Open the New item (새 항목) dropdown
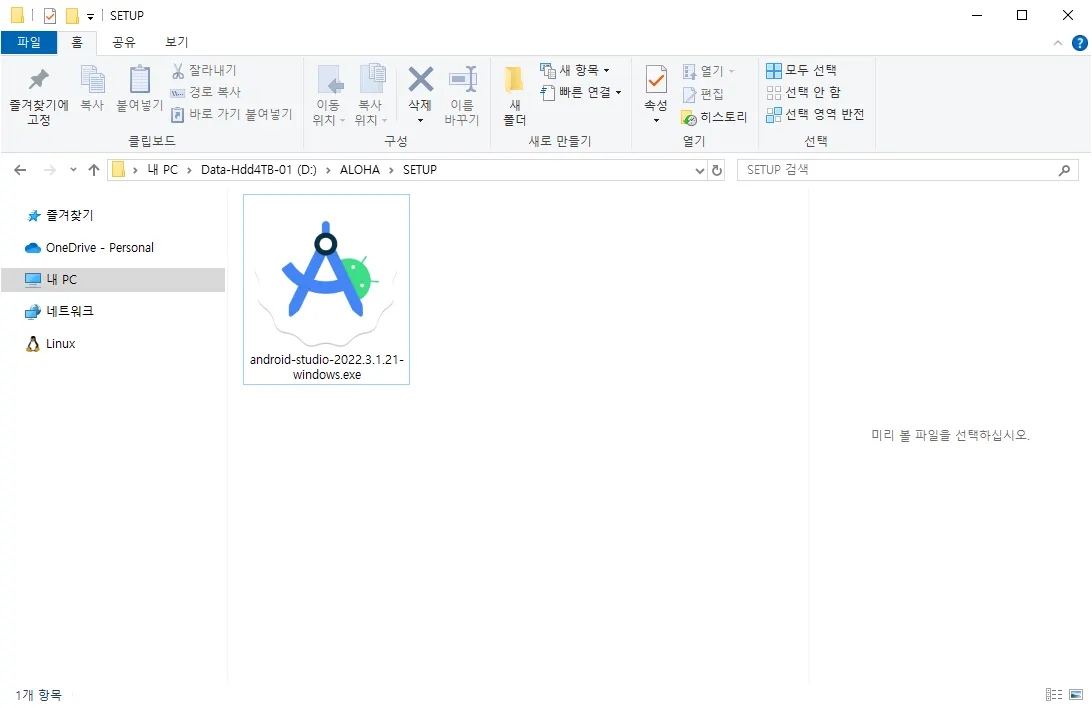Viewport: 1092px width, 708px height. pos(575,70)
